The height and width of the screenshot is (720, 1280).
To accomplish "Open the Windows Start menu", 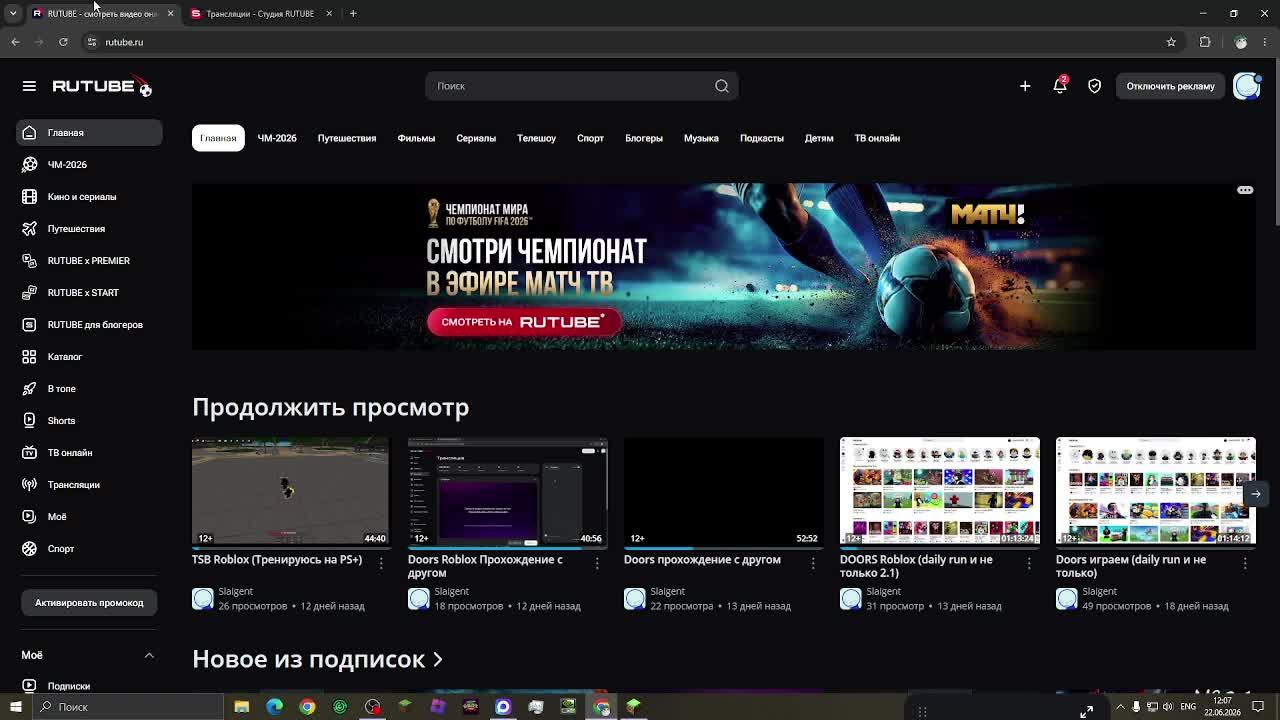I will pyautogui.click(x=15, y=707).
